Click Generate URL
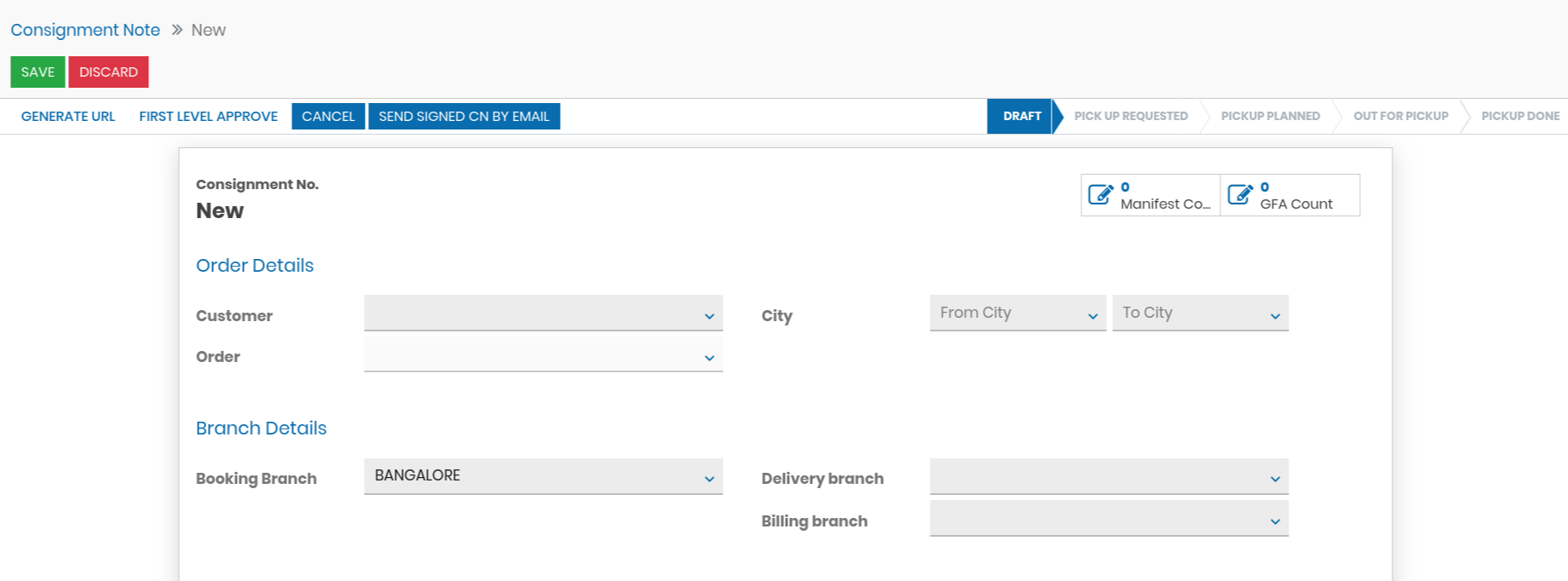1568x581 pixels. (x=68, y=117)
